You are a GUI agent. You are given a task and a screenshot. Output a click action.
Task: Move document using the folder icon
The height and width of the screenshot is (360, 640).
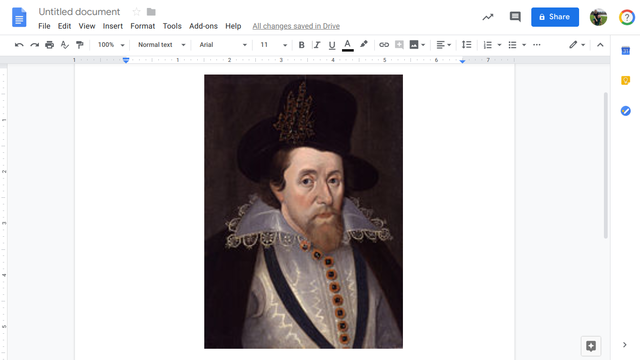151,12
